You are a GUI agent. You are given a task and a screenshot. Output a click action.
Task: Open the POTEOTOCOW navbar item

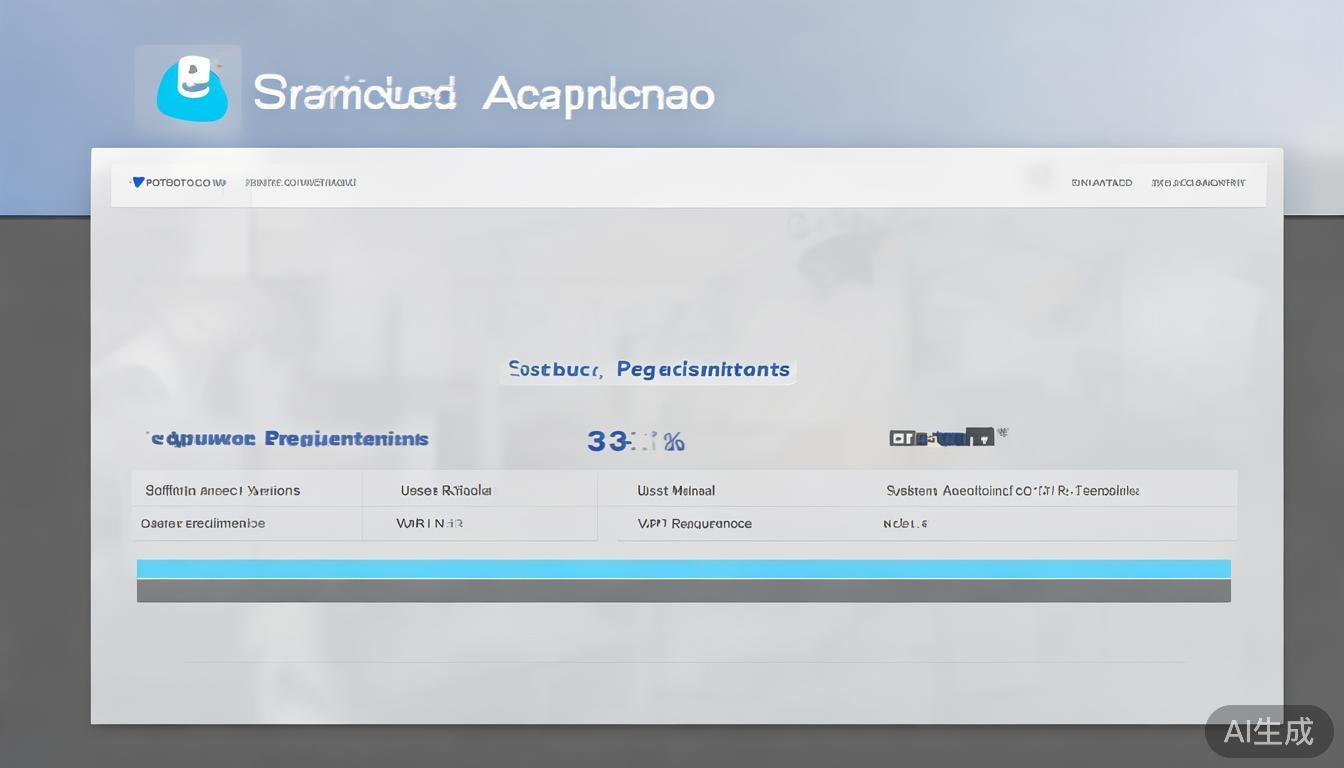pyautogui.click(x=185, y=183)
